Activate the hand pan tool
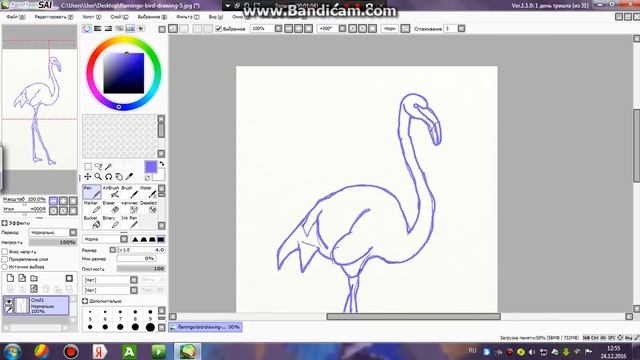 pos(119,177)
